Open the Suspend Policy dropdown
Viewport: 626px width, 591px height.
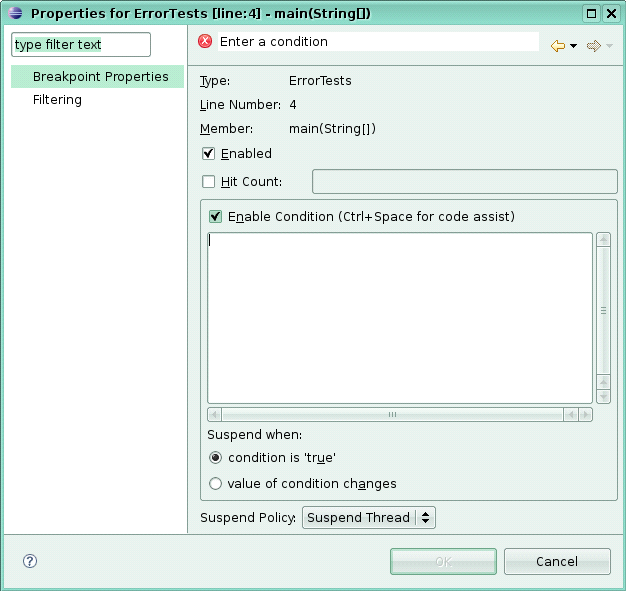tap(368, 518)
